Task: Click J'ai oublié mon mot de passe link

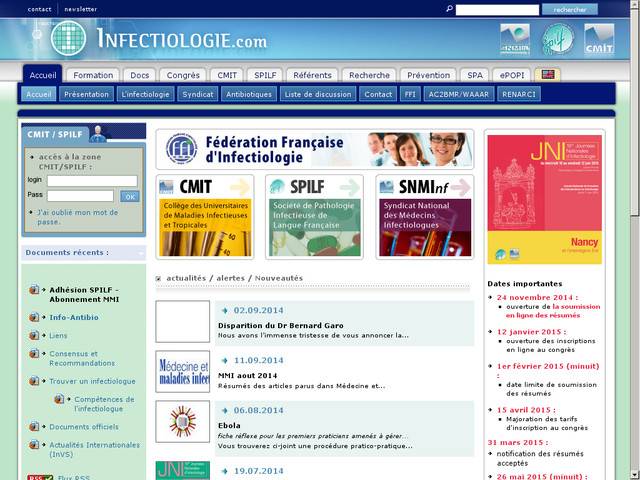Action: (78, 217)
